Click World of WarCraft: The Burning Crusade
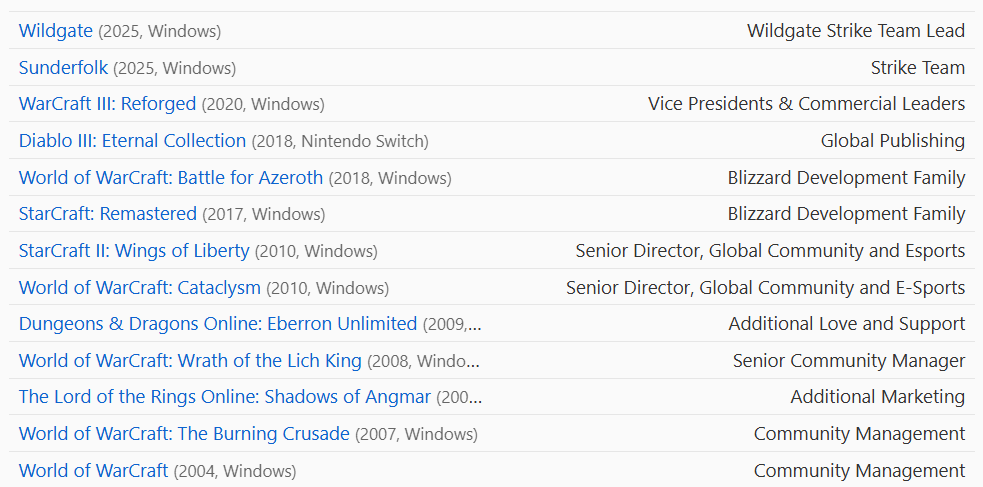 pos(184,434)
